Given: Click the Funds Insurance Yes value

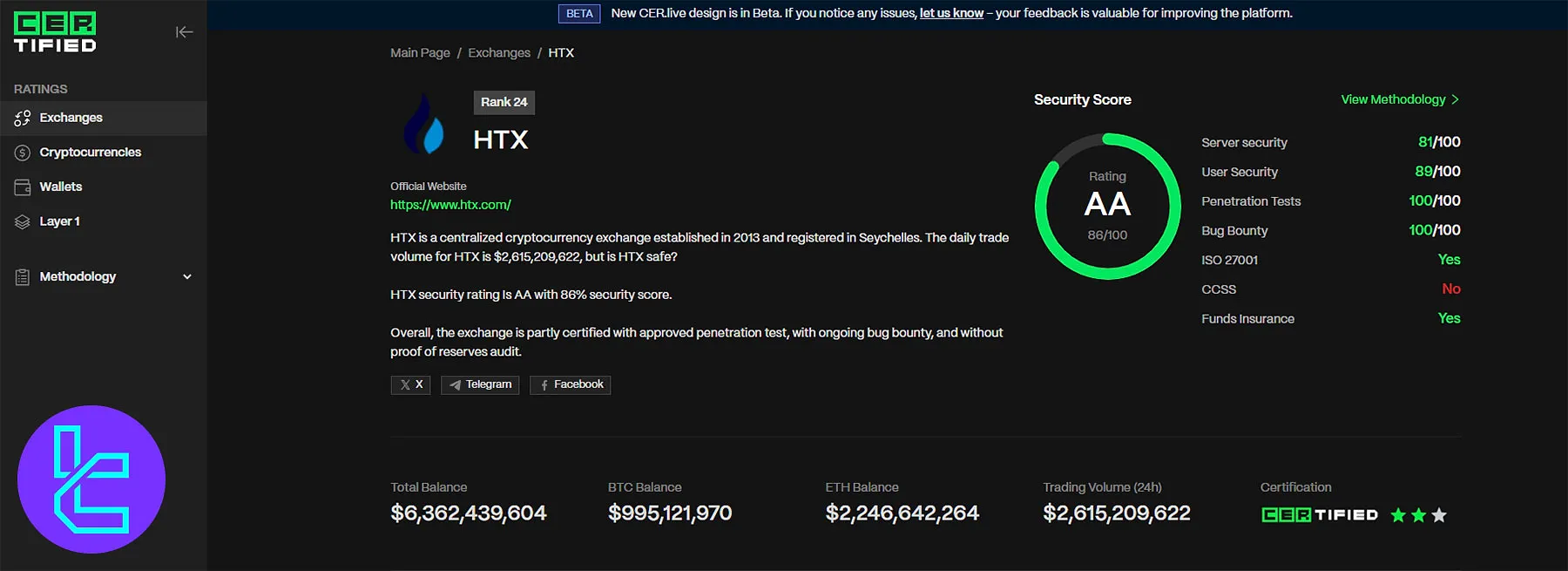Looking at the screenshot, I should tap(1450, 318).
